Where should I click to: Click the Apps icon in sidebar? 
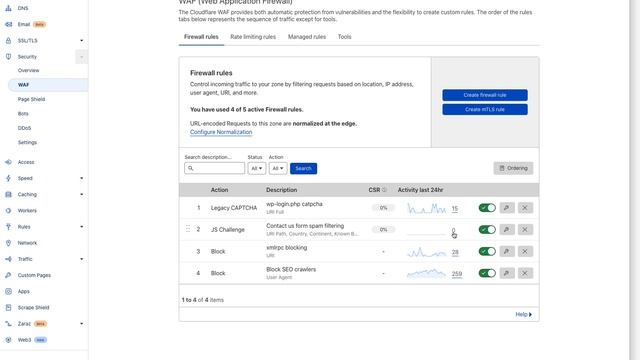click(8, 291)
